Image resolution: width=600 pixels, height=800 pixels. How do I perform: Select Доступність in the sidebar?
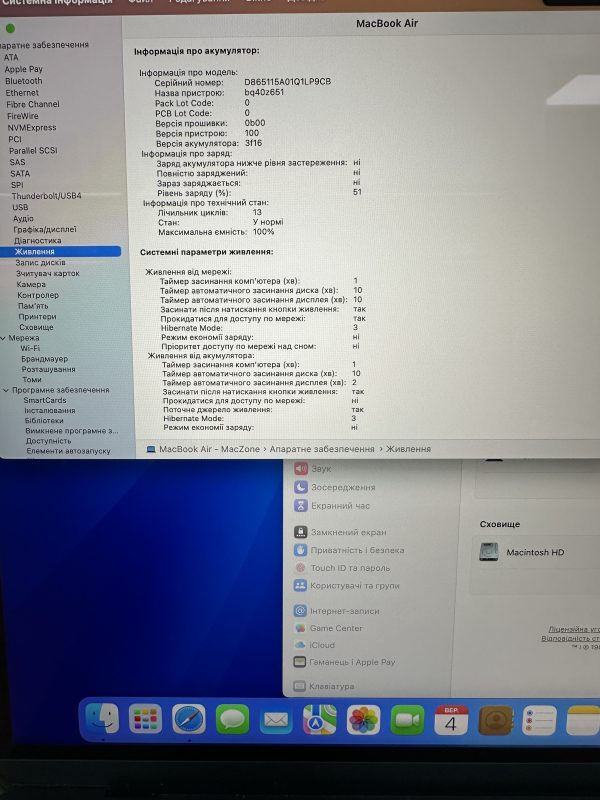point(48,441)
